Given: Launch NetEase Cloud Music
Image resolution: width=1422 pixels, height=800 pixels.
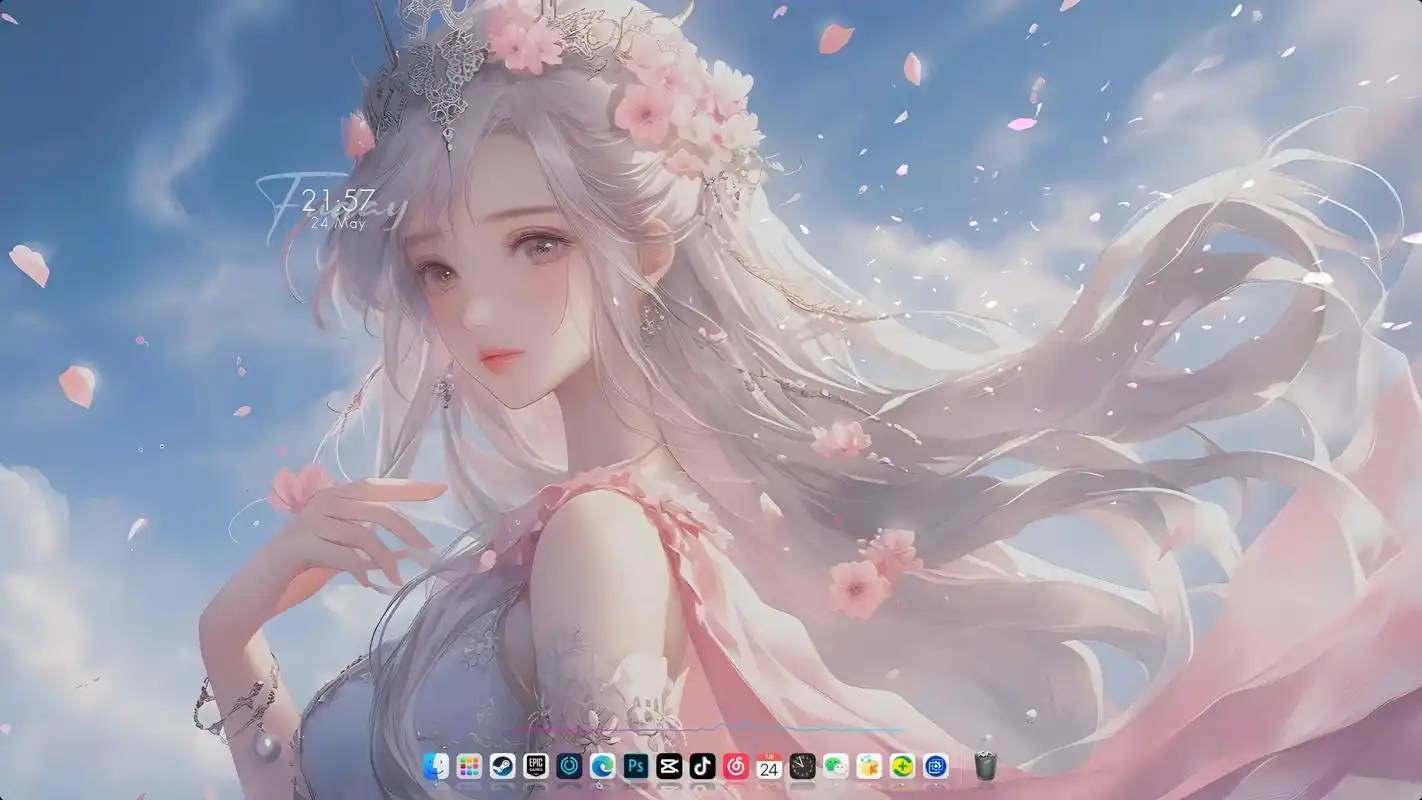Looking at the screenshot, I should [x=734, y=766].
